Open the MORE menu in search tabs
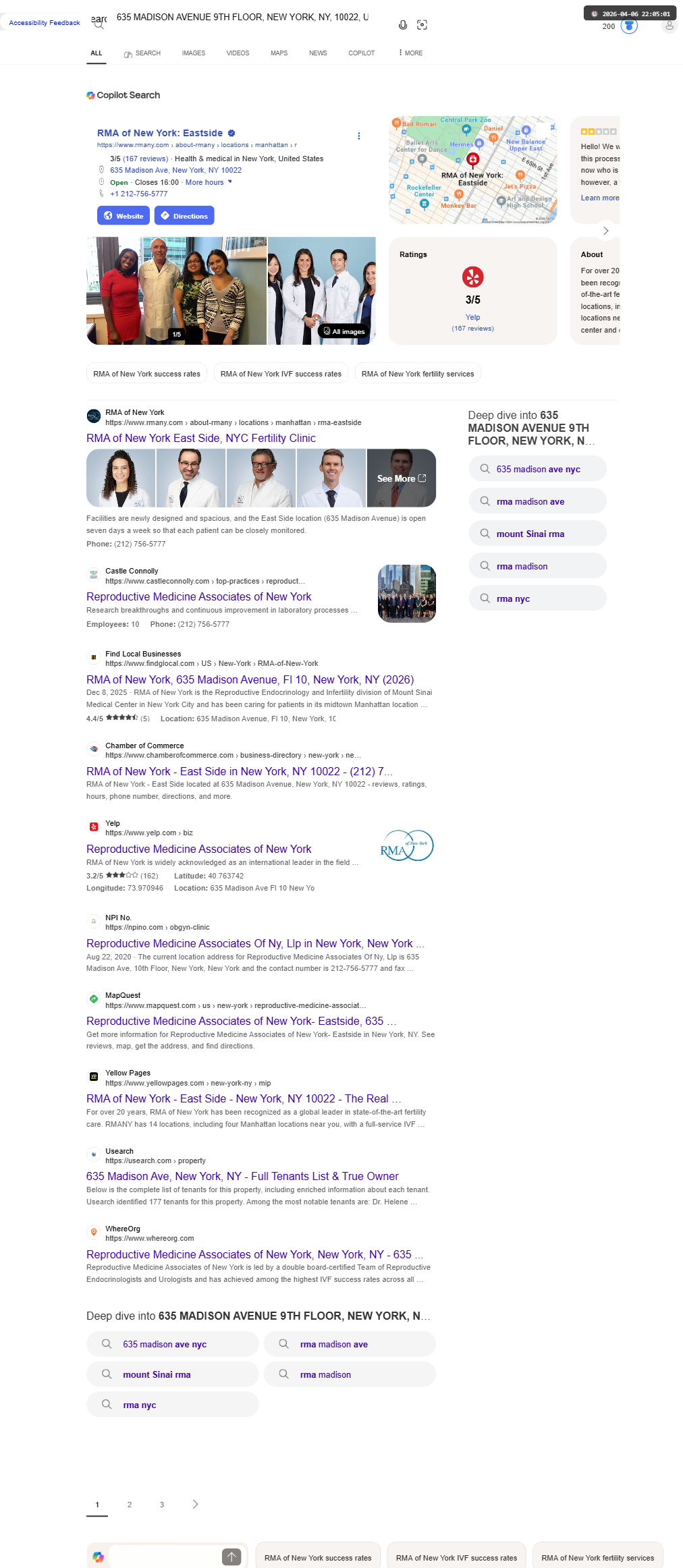The image size is (683, 1568). point(411,53)
